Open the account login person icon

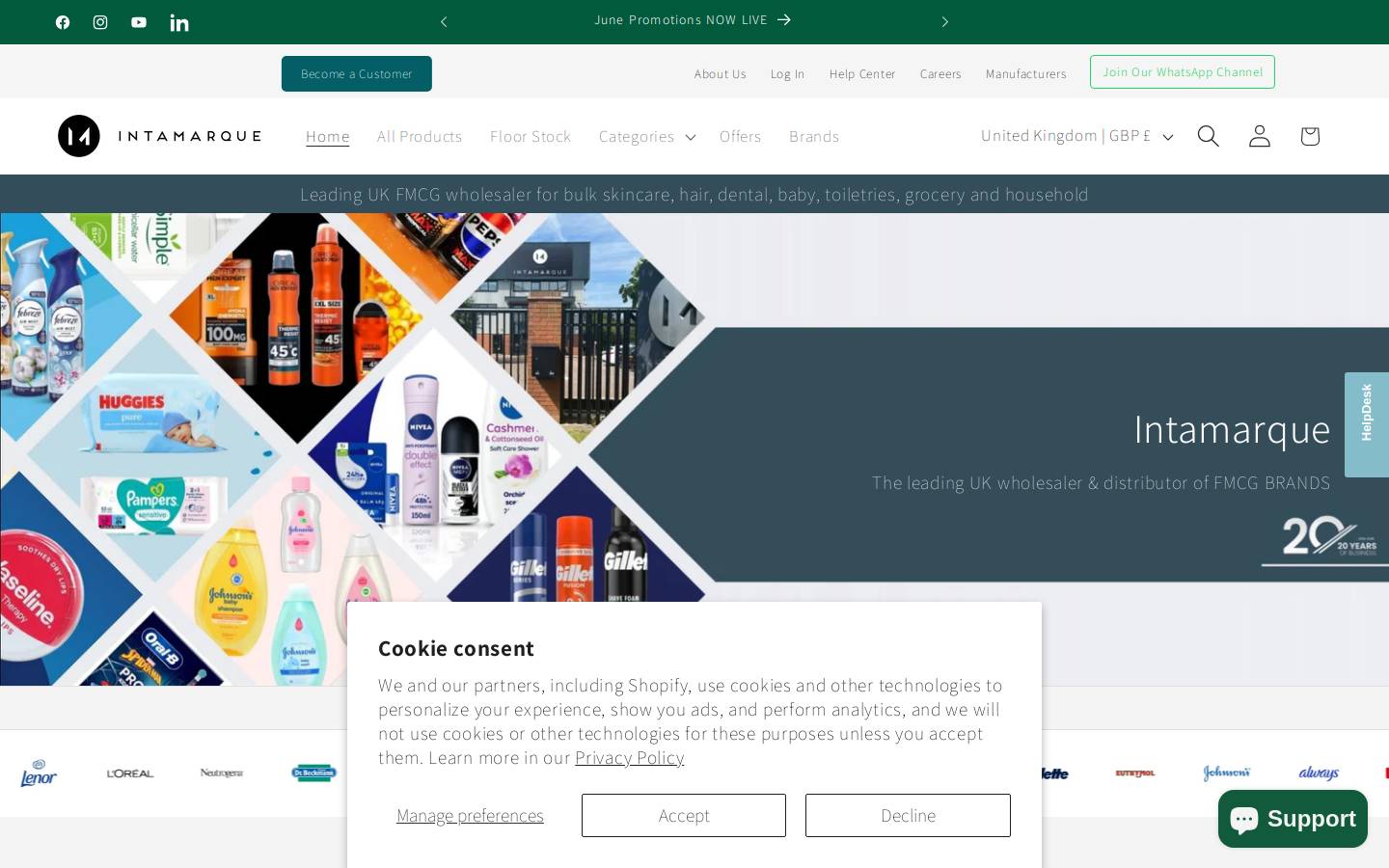[1260, 136]
